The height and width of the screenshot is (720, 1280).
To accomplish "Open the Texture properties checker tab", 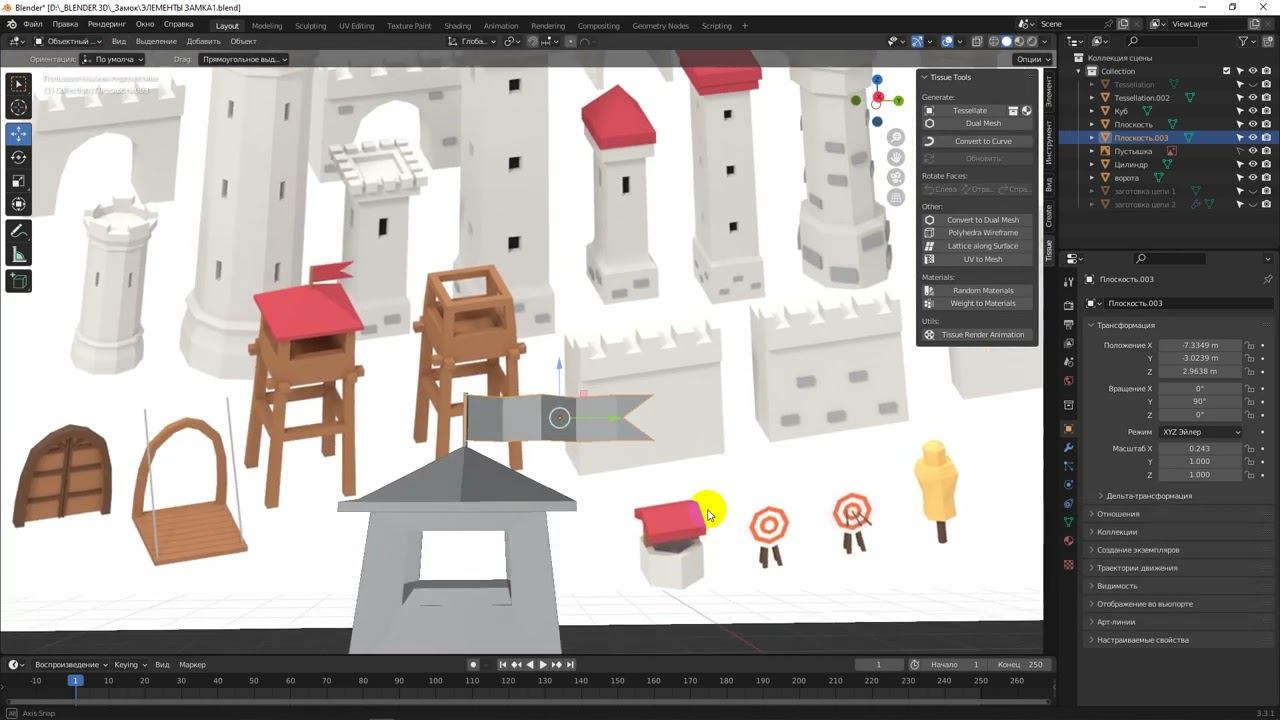I will tap(1069, 564).
